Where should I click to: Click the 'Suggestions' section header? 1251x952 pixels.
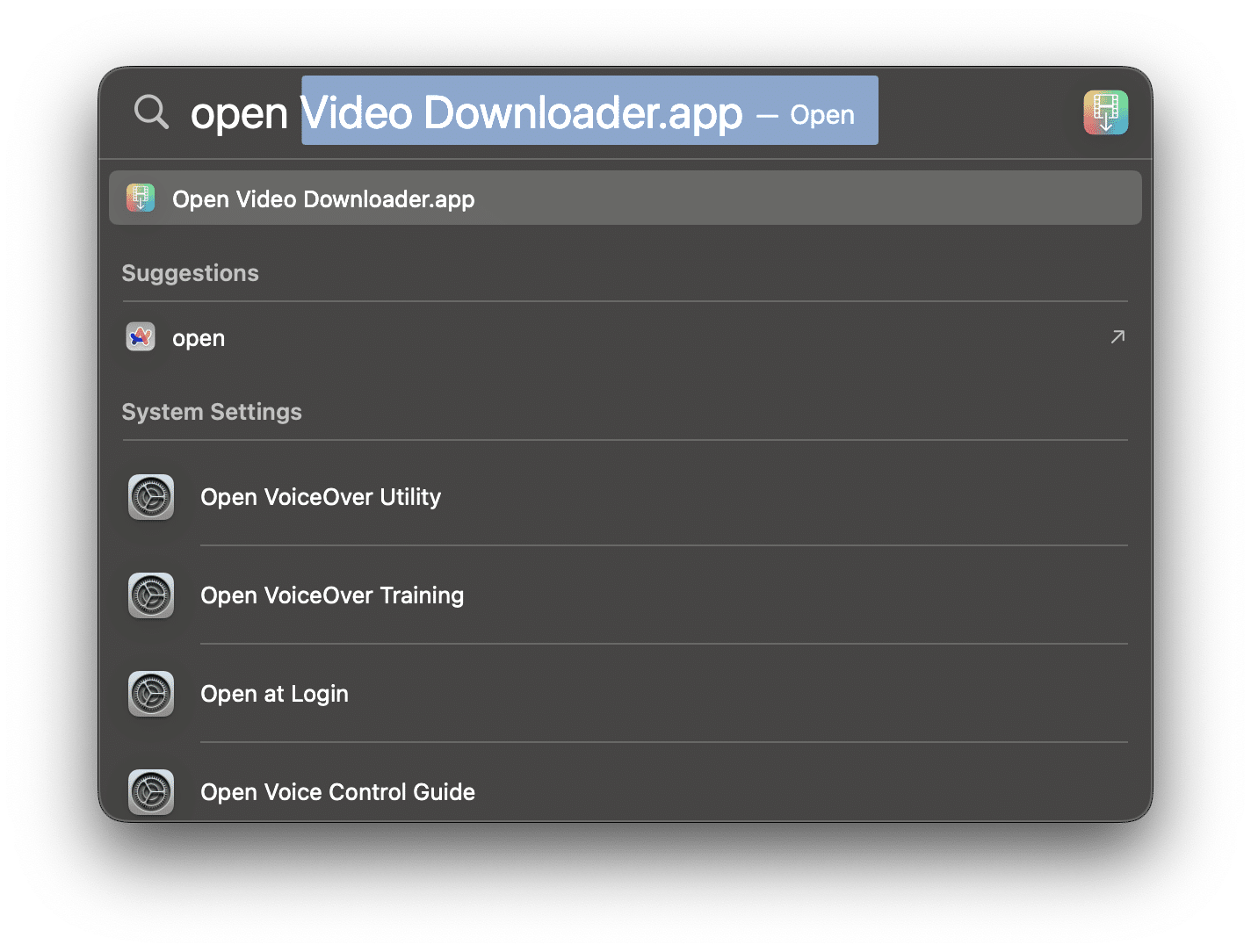[190, 273]
